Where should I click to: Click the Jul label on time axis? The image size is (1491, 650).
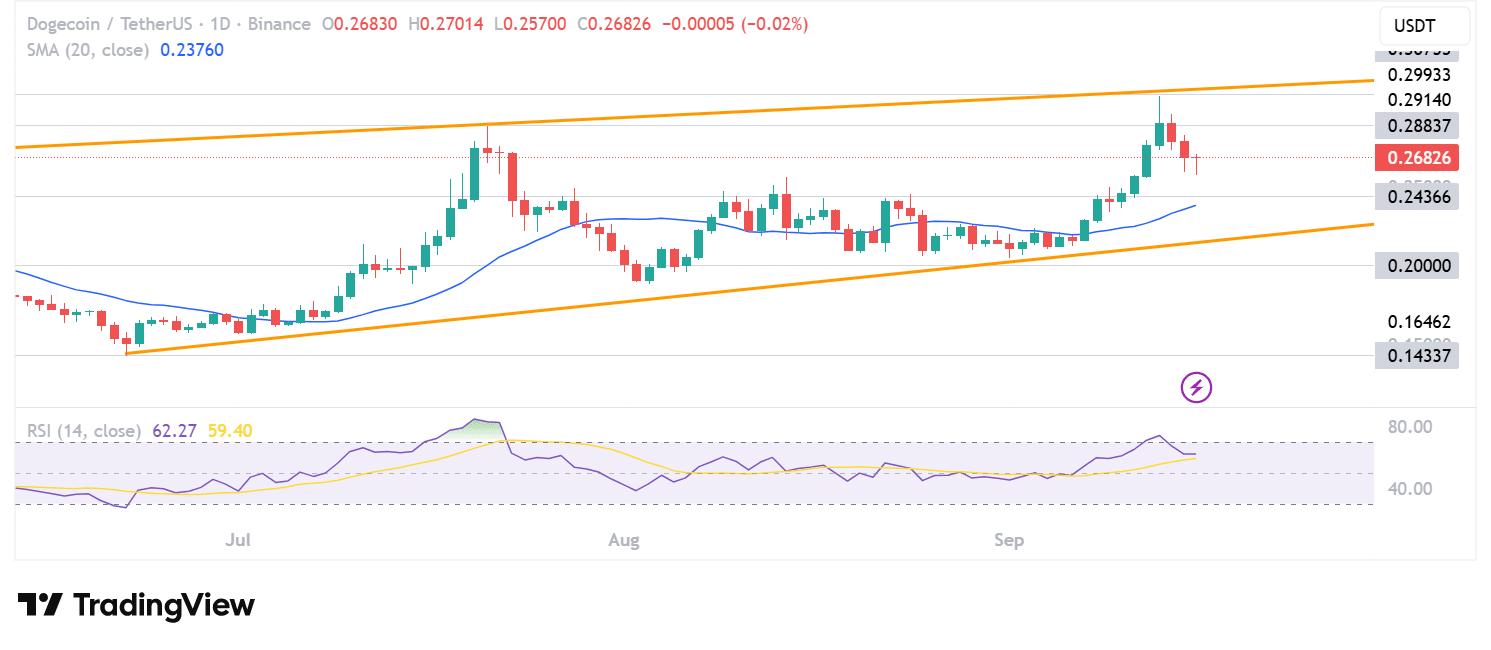point(238,541)
